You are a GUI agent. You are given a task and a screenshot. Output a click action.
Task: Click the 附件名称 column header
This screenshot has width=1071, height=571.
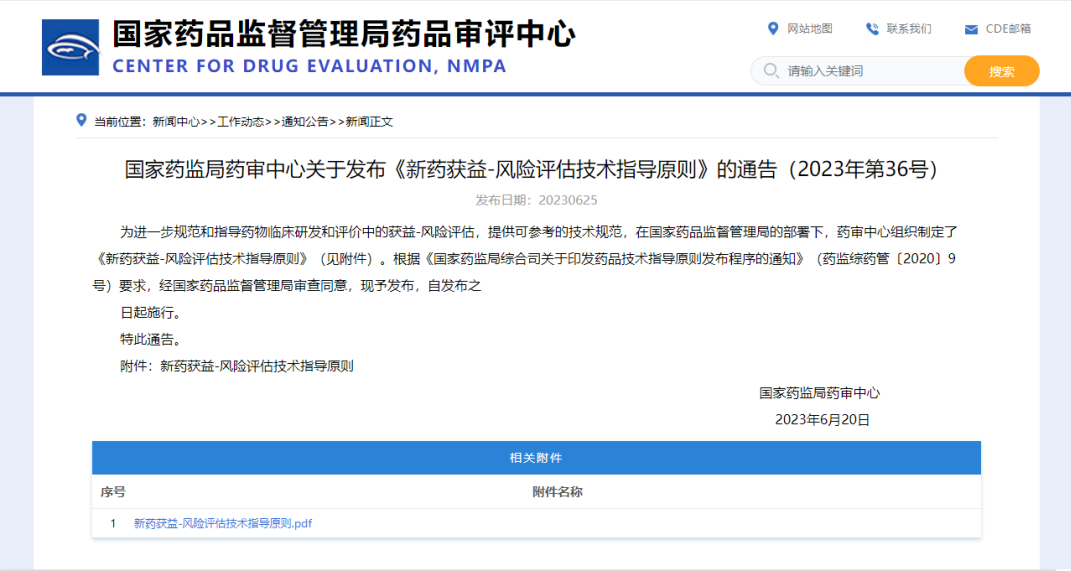point(557,492)
